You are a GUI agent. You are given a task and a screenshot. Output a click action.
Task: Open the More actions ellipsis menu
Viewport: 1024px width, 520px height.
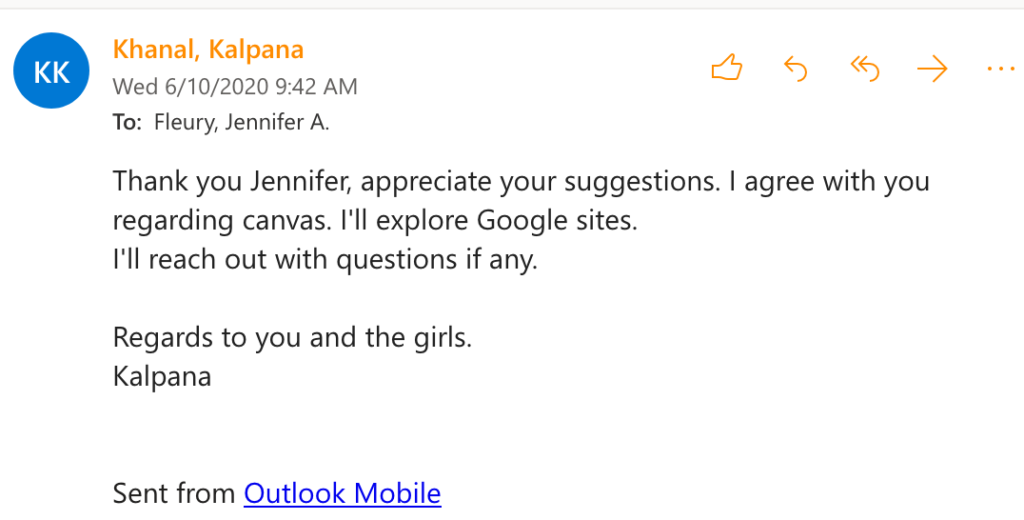[1000, 68]
